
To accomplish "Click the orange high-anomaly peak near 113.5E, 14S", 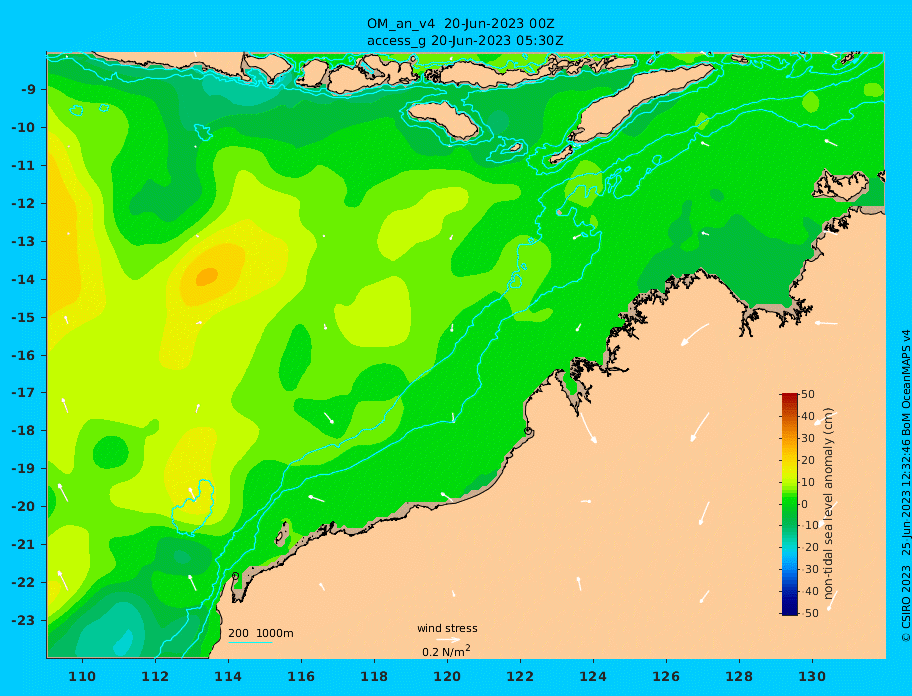I will point(206,277).
